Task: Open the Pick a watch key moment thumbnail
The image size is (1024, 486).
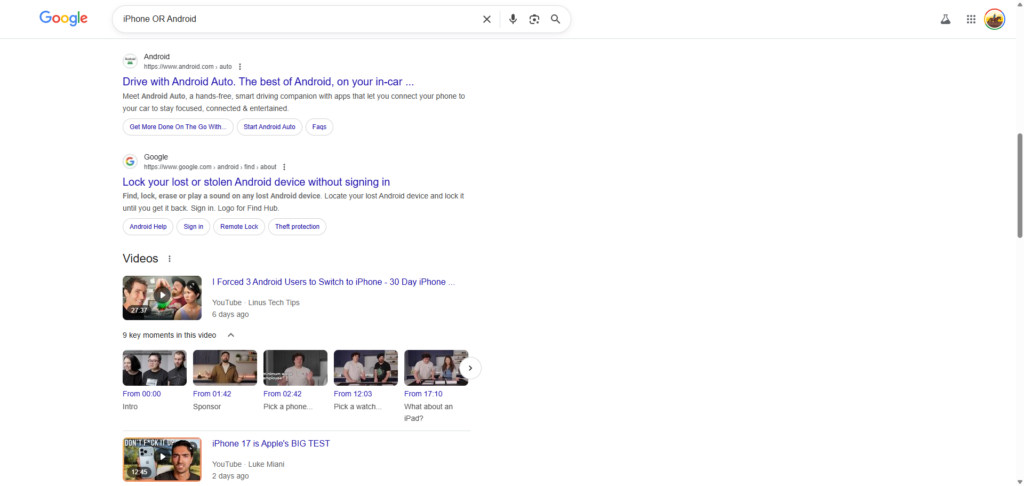Action: (x=366, y=368)
